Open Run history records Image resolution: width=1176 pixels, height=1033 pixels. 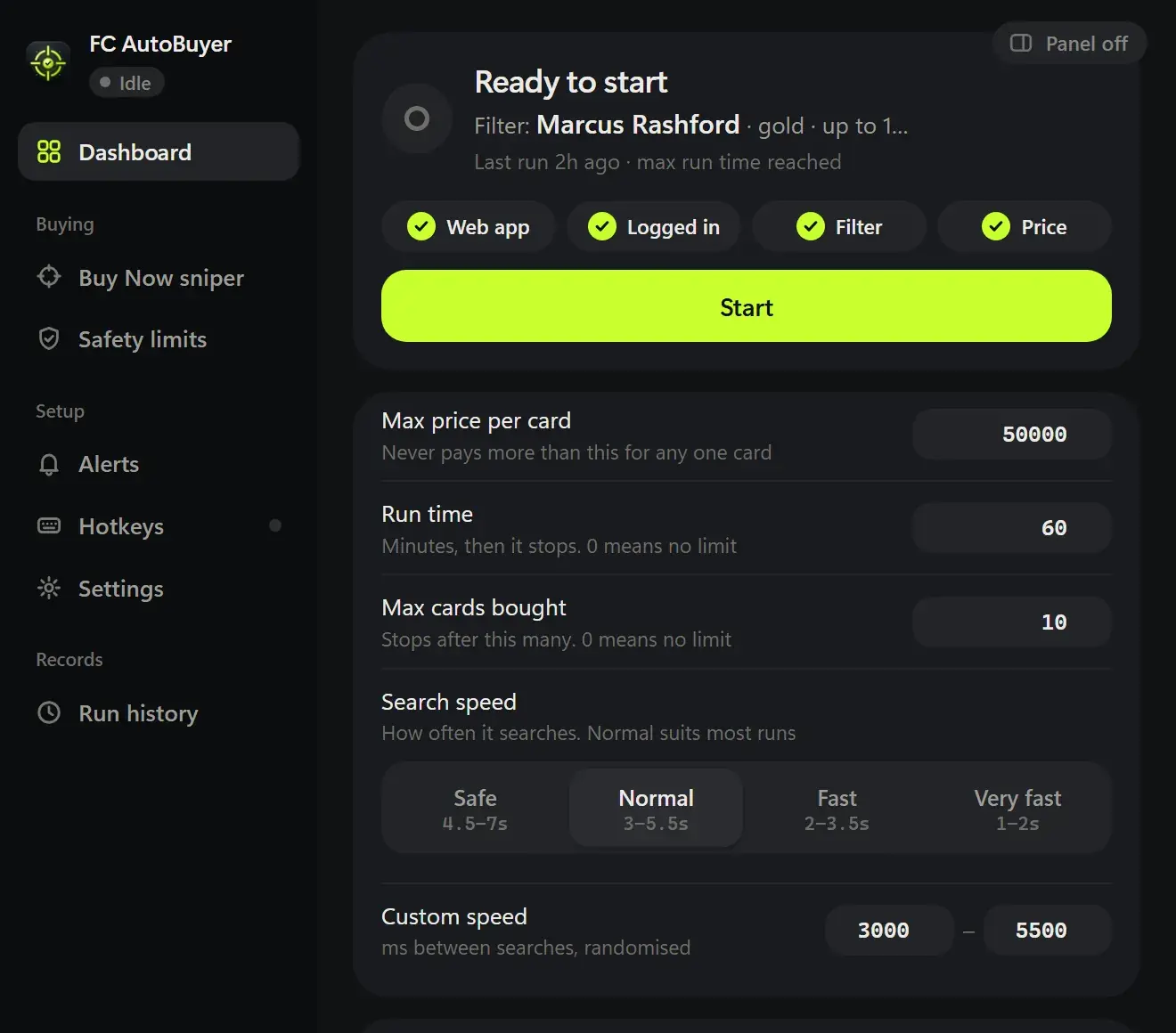click(x=159, y=713)
